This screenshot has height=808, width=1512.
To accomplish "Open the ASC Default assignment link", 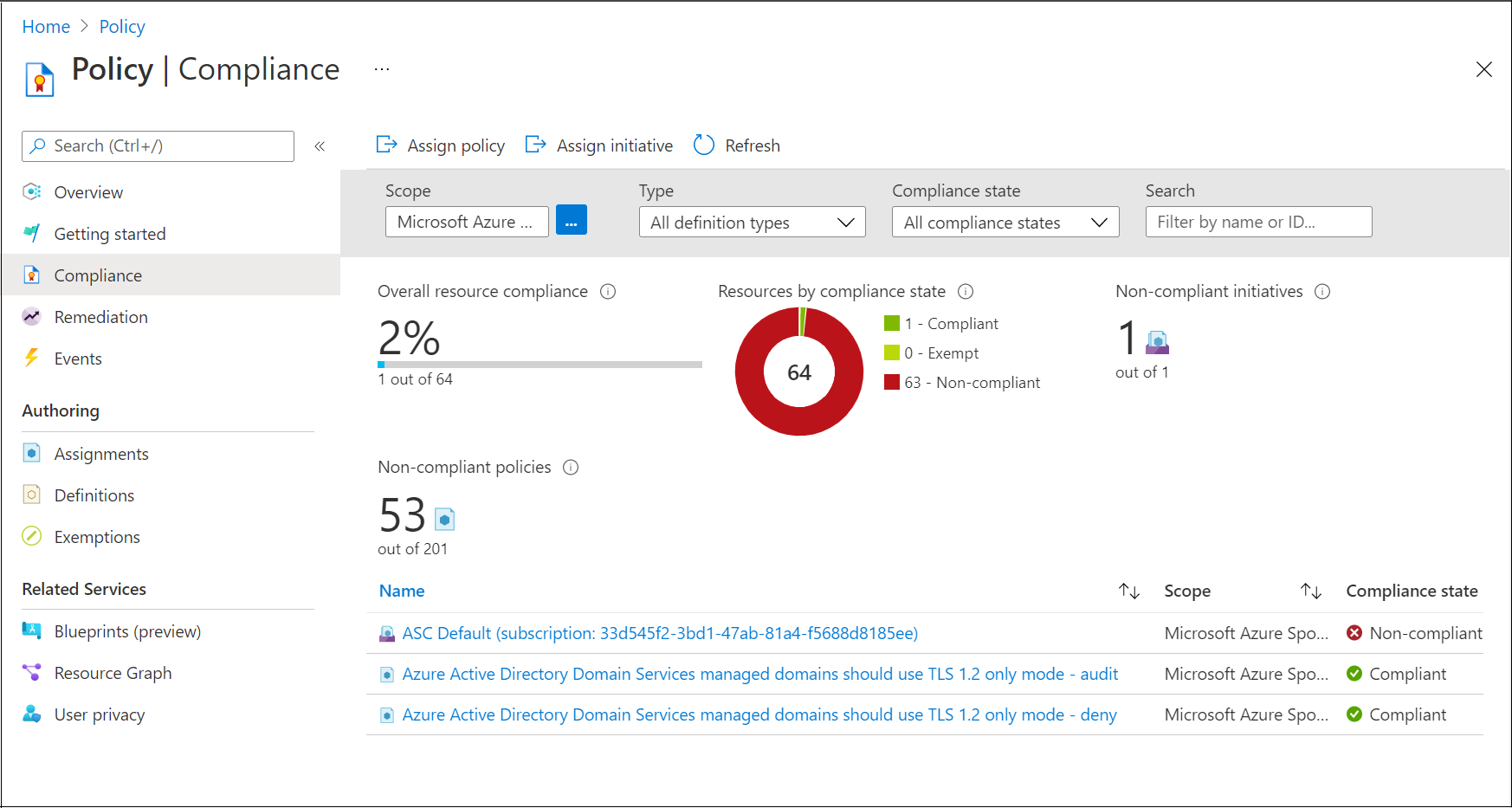I will pos(658,633).
